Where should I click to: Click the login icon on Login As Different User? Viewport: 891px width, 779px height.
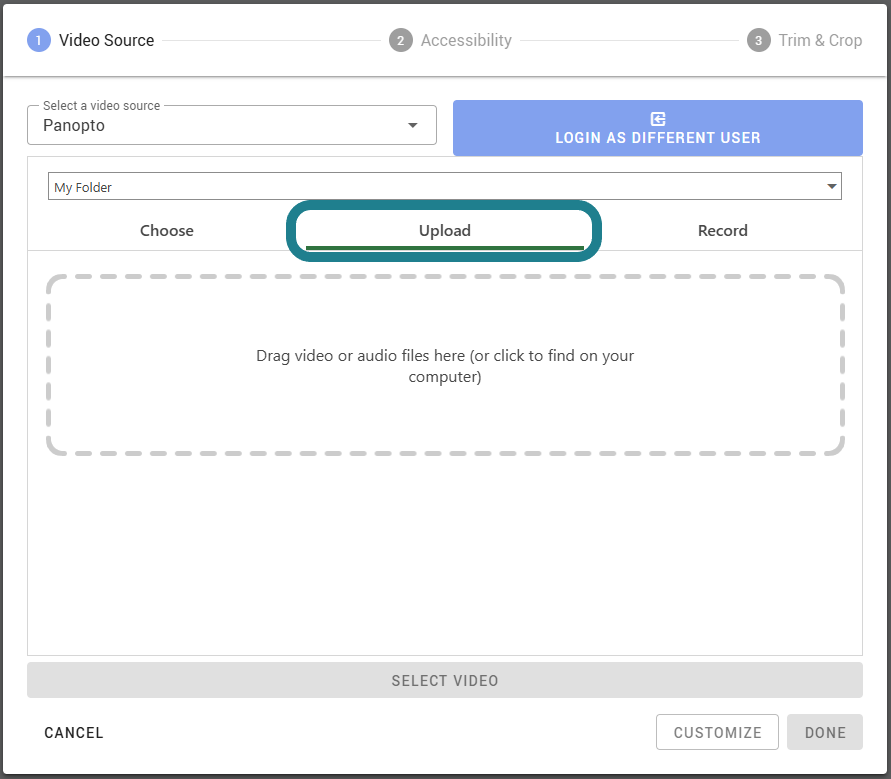[x=657, y=119]
